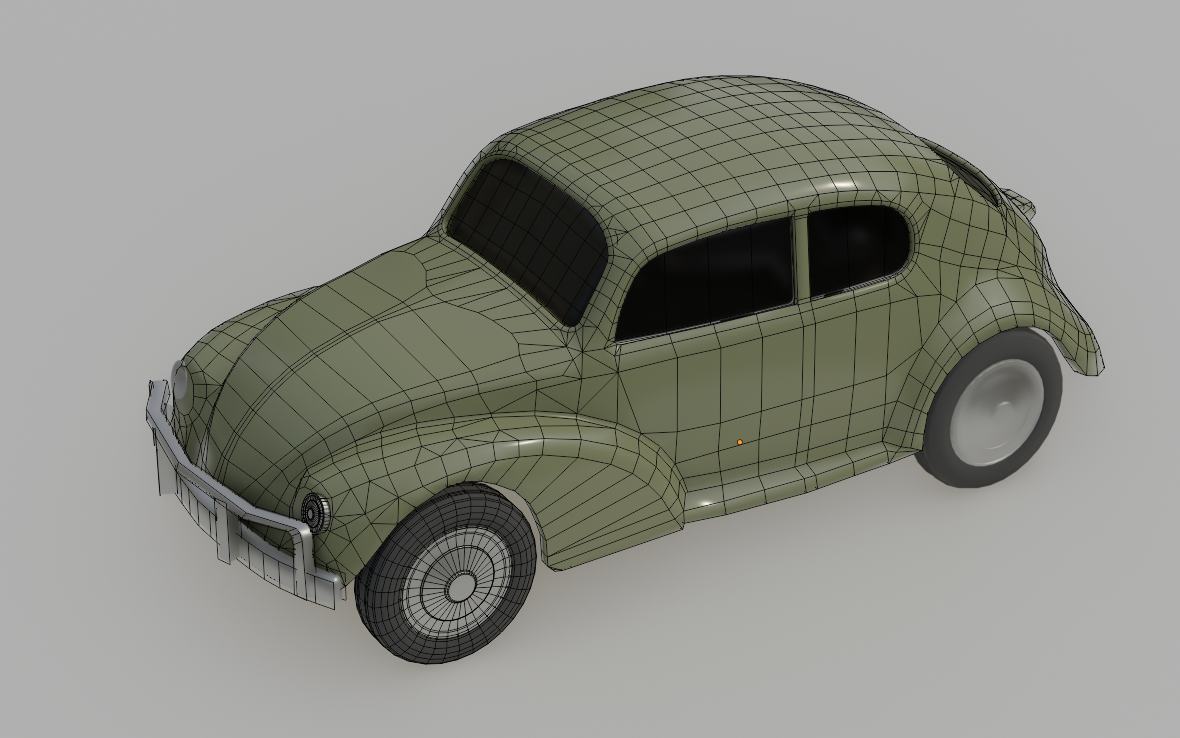Click the orange origin point on the door
1180x738 pixels.
(740, 442)
